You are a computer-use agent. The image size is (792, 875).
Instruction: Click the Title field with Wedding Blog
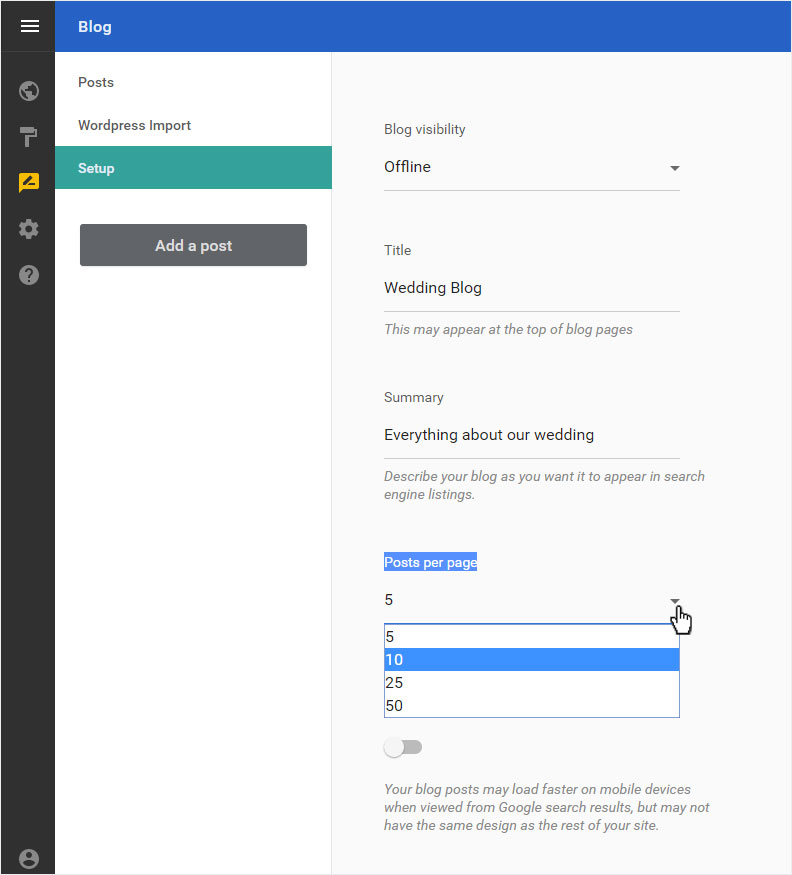[531, 288]
